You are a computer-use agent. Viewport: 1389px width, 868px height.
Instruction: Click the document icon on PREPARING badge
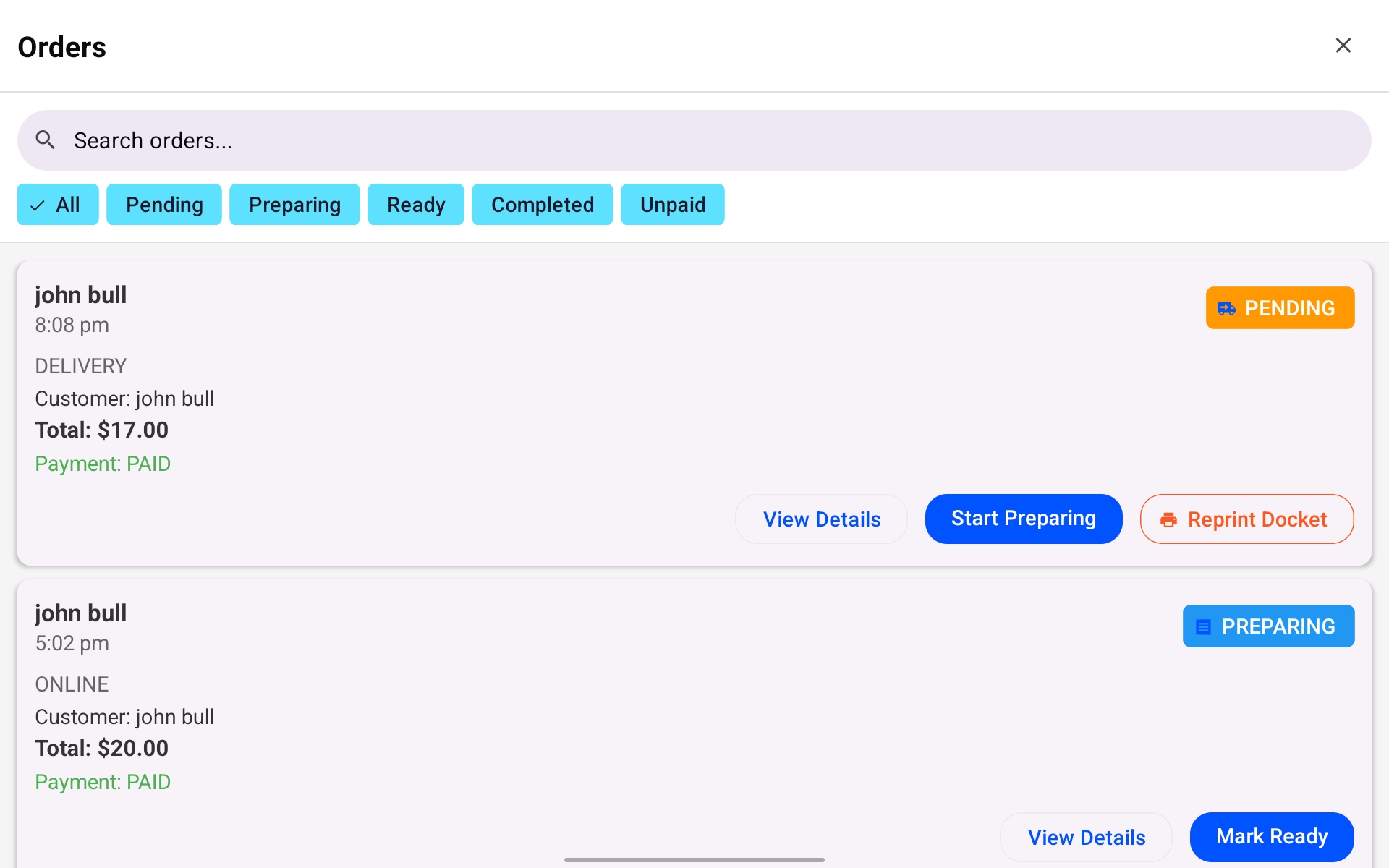(x=1203, y=626)
